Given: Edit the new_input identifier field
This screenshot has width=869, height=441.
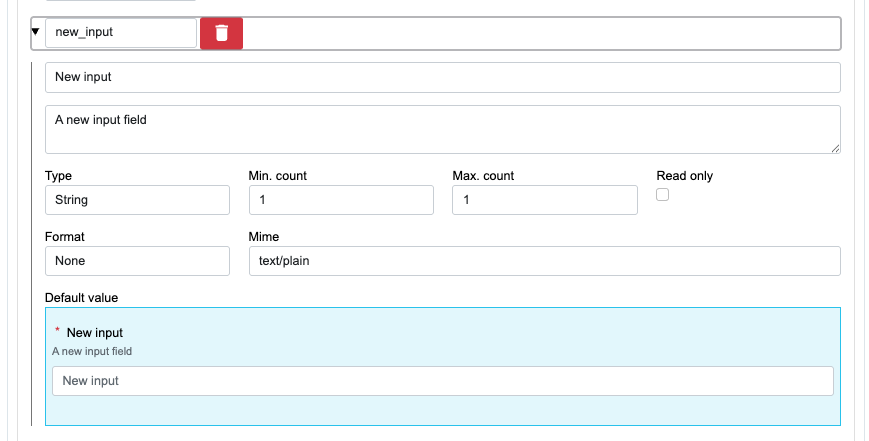Looking at the screenshot, I should pyautogui.click(x=121, y=33).
